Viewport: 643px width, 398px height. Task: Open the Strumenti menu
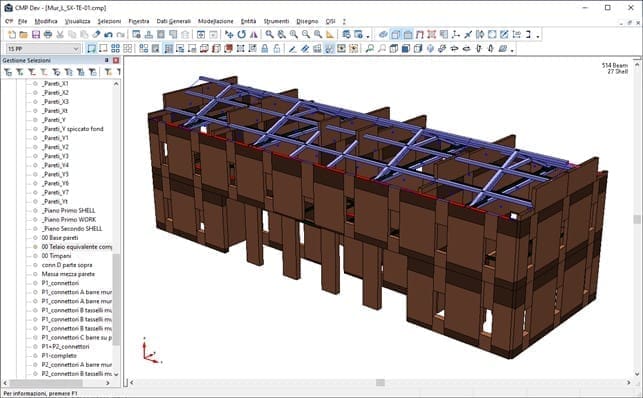pyautogui.click(x=276, y=21)
